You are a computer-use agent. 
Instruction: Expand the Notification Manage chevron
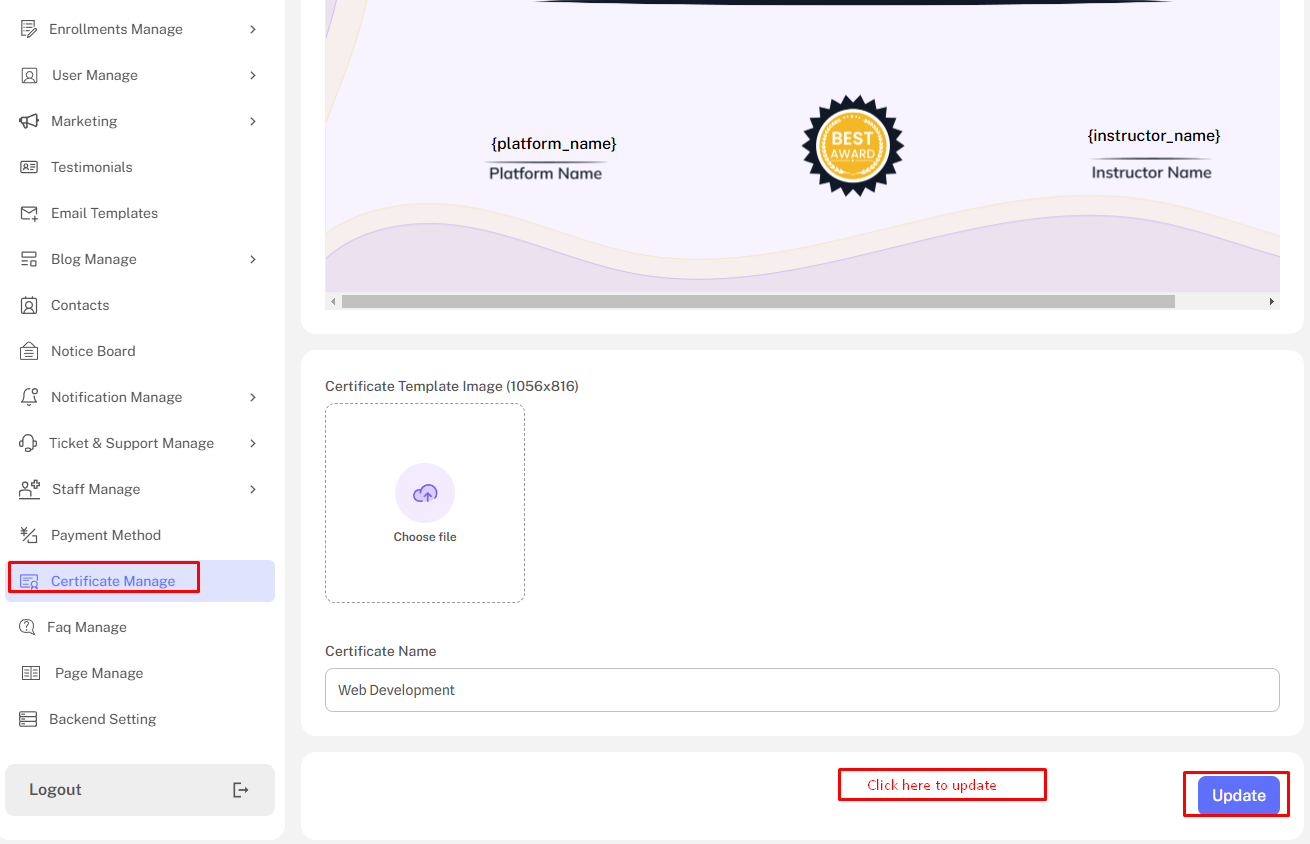click(253, 397)
